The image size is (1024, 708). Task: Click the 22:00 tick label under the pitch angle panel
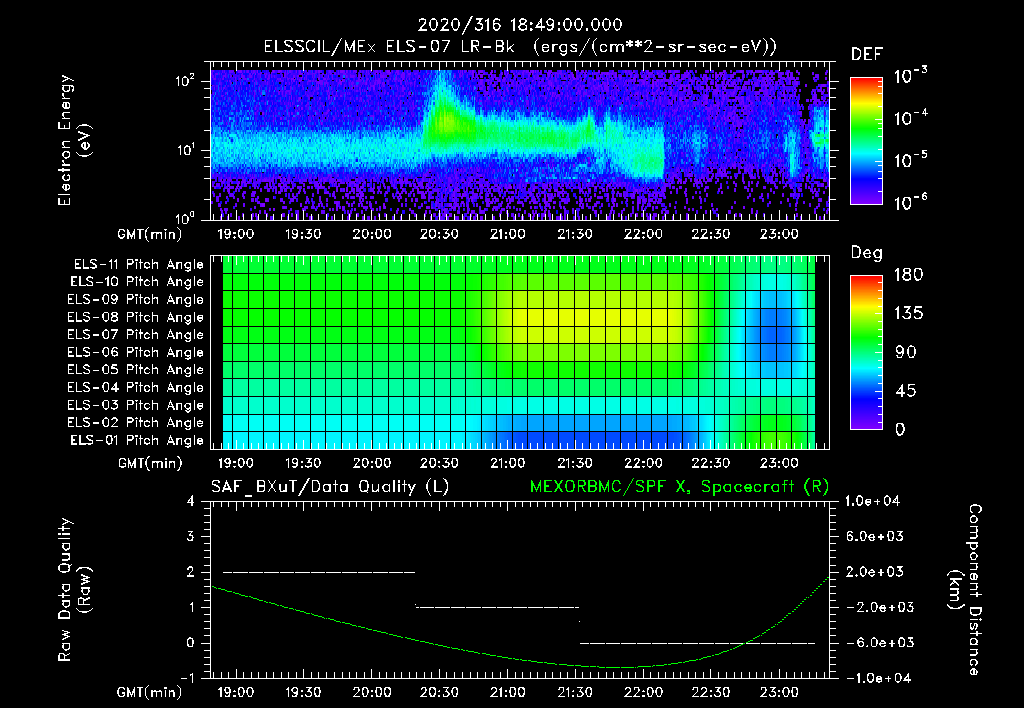click(643, 464)
